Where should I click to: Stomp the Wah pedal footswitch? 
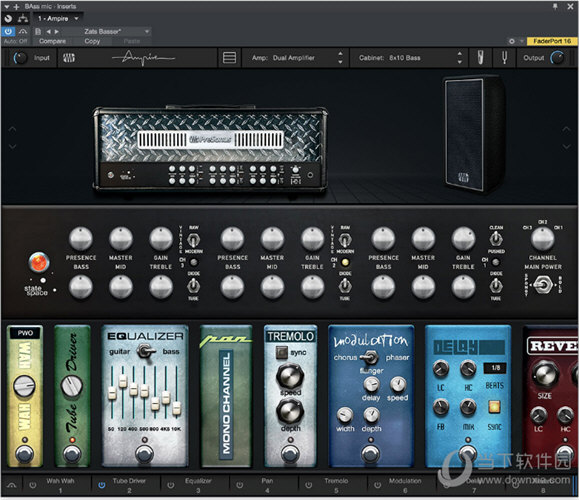24,453
